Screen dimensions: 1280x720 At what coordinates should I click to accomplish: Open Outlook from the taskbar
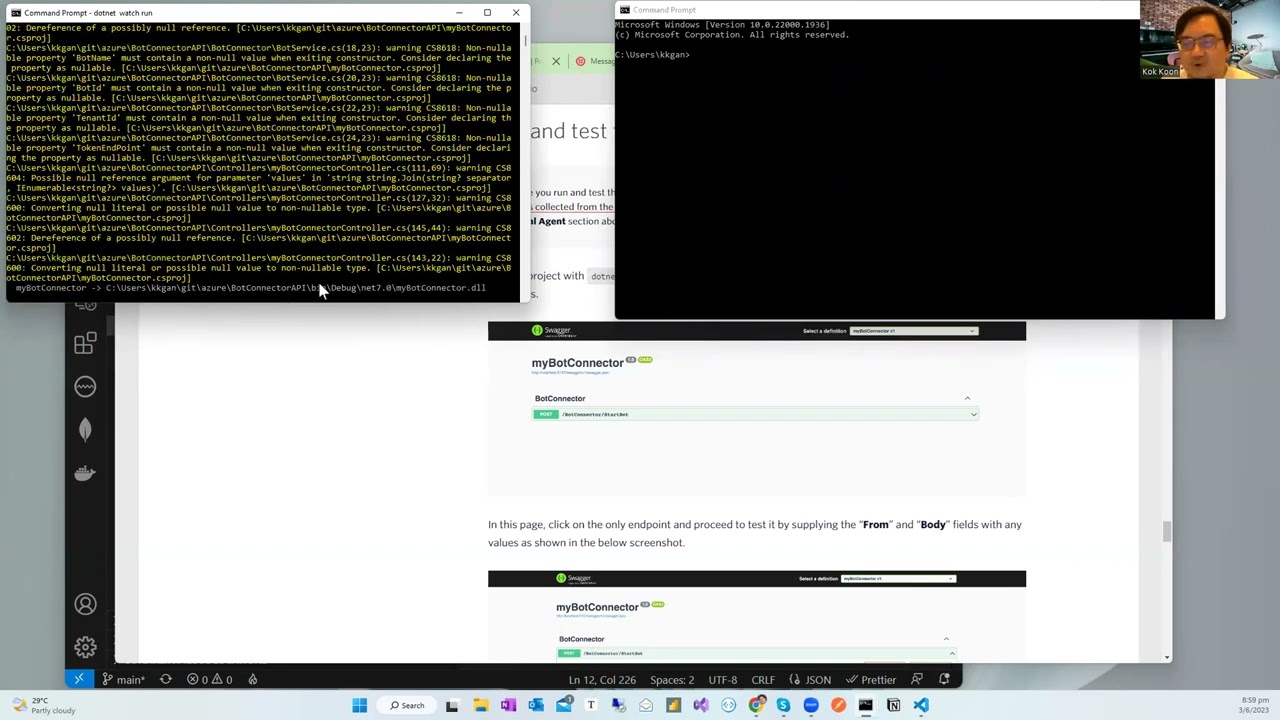pyautogui.click(x=536, y=705)
